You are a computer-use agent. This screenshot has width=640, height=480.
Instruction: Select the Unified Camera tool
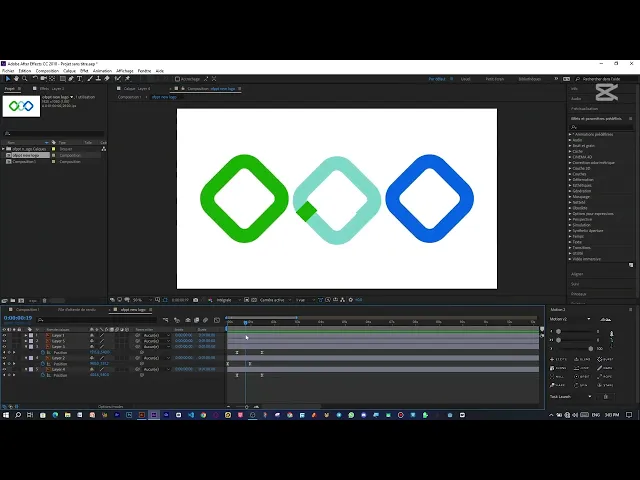coord(44,79)
